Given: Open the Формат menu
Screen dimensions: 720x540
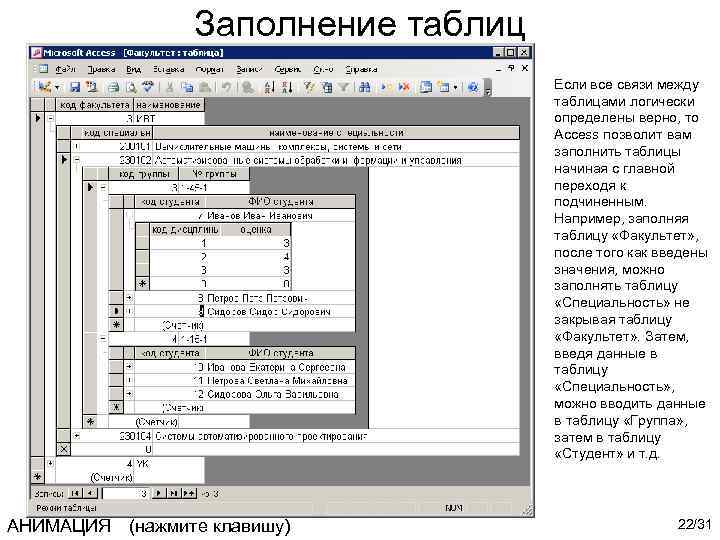Looking at the screenshot, I should [x=209, y=69].
